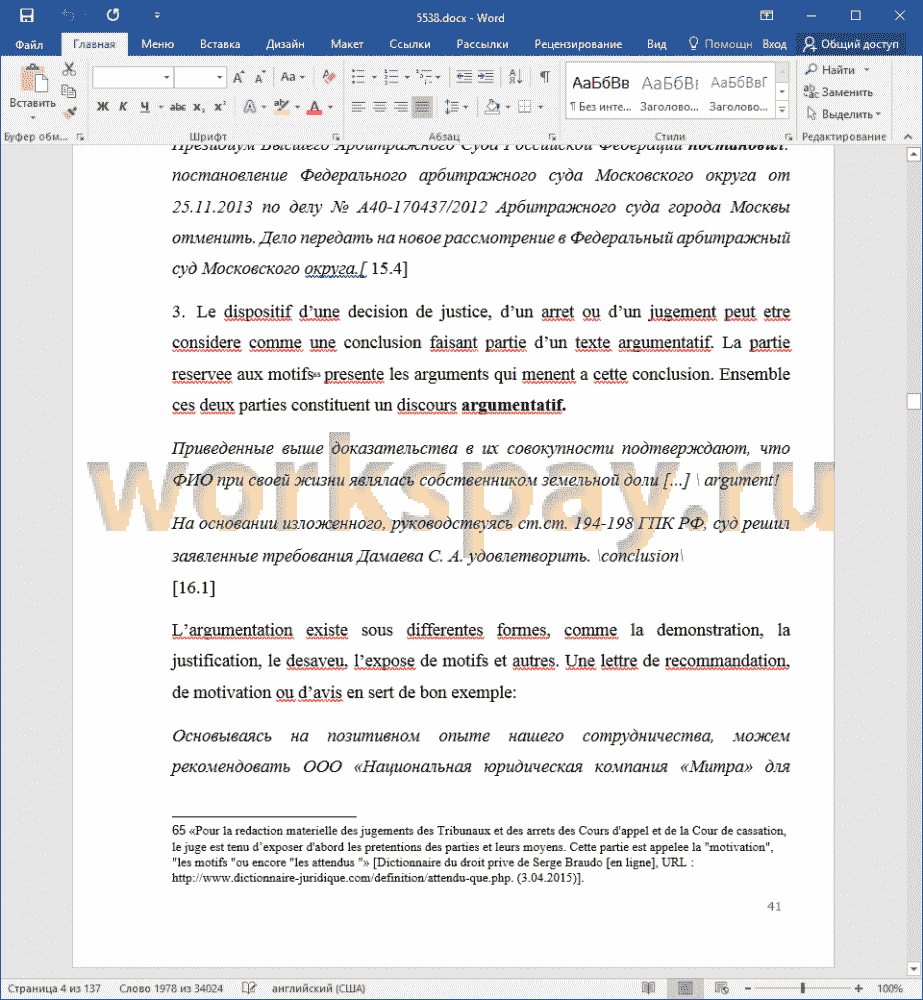The image size is (923, 1000).
Task: Toggle bold formatting (Ж)
Action: point(102,107)
